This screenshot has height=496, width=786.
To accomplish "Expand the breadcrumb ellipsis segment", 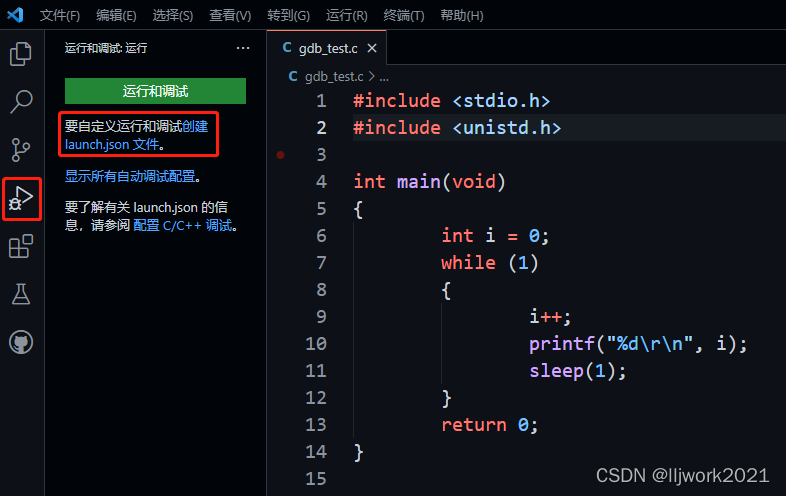I will coord(384,77).
